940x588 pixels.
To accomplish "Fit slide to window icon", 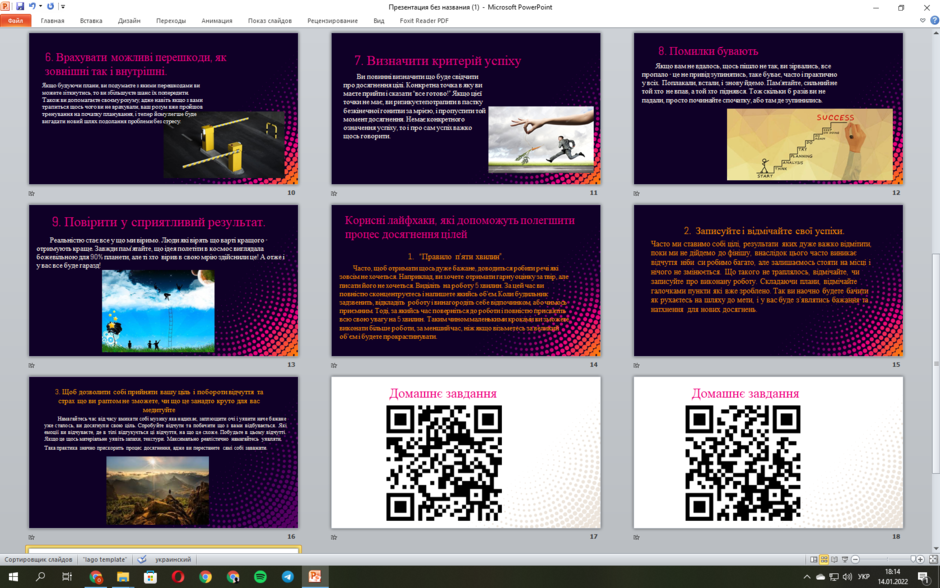I will tap(933, 559).
